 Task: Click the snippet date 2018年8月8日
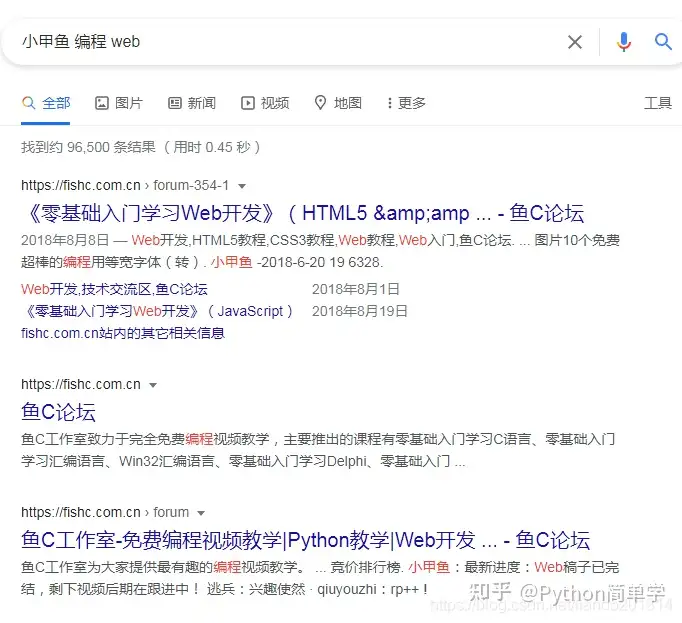pos(65,240)
